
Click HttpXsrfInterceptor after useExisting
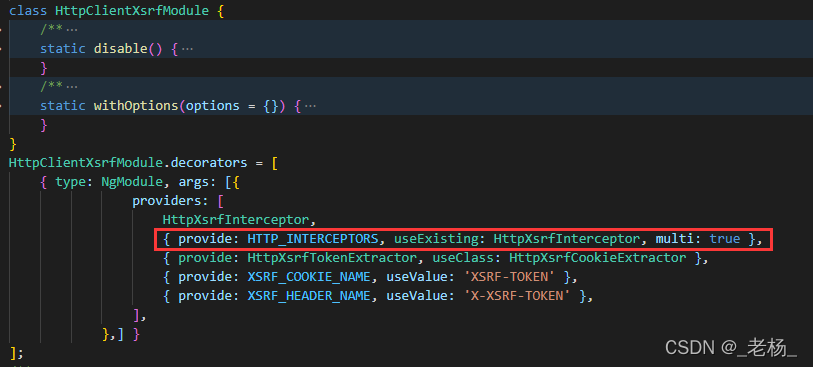(566, 239)
